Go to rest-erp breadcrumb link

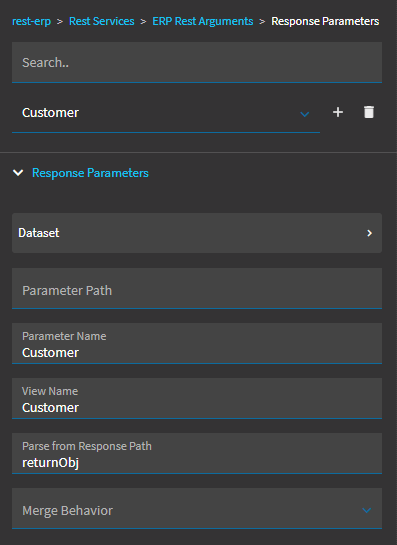(32, 21)
